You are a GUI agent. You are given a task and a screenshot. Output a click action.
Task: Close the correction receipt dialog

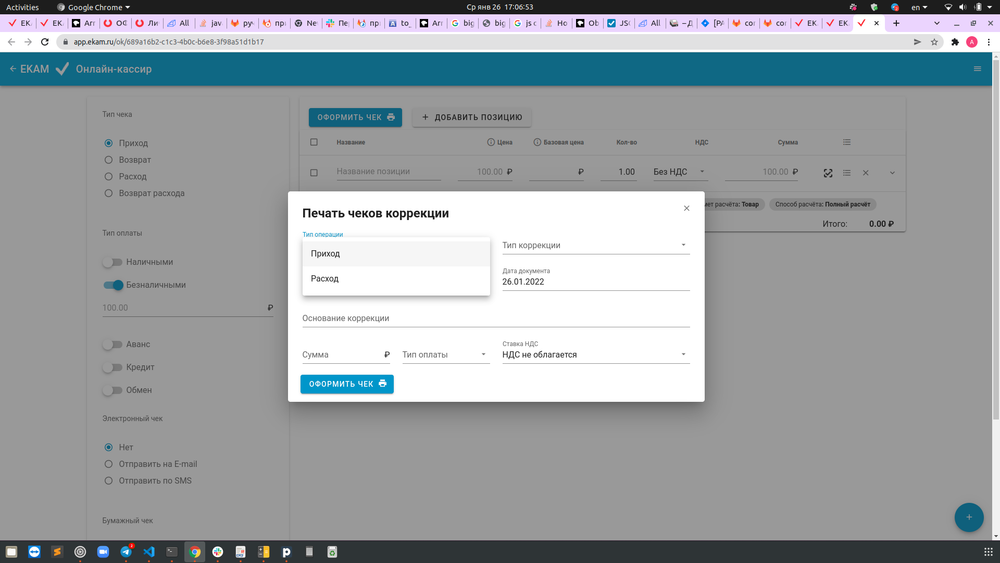(x=686, y=208)
